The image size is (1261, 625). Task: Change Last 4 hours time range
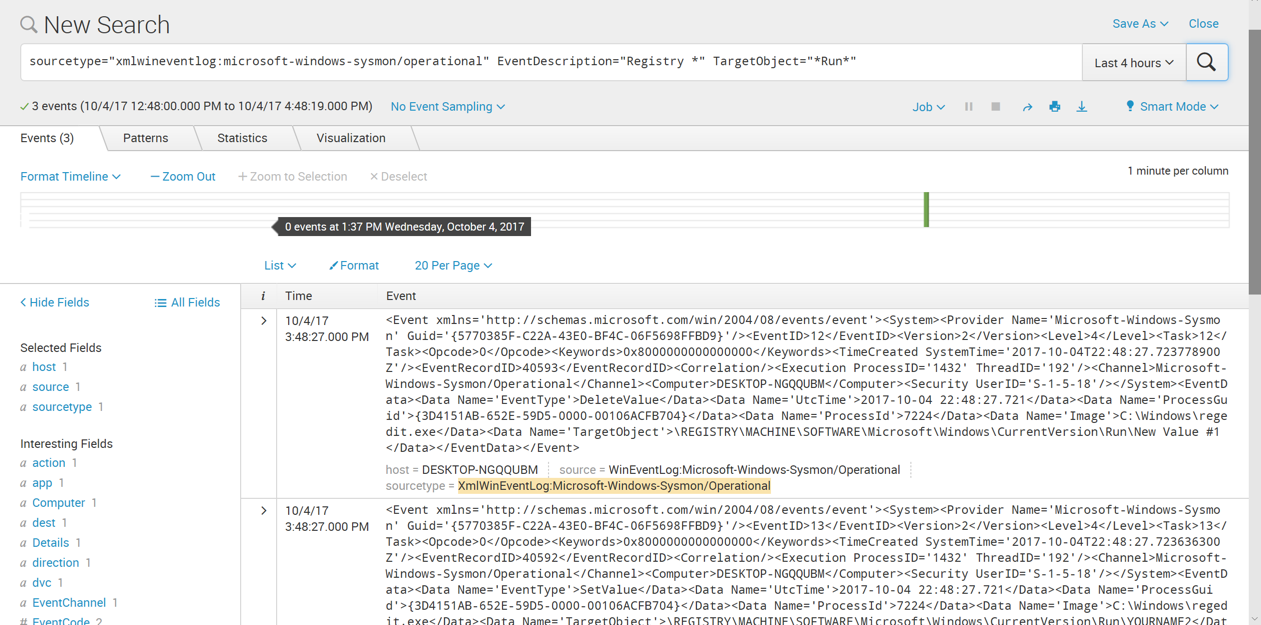tap(1134, 62)
